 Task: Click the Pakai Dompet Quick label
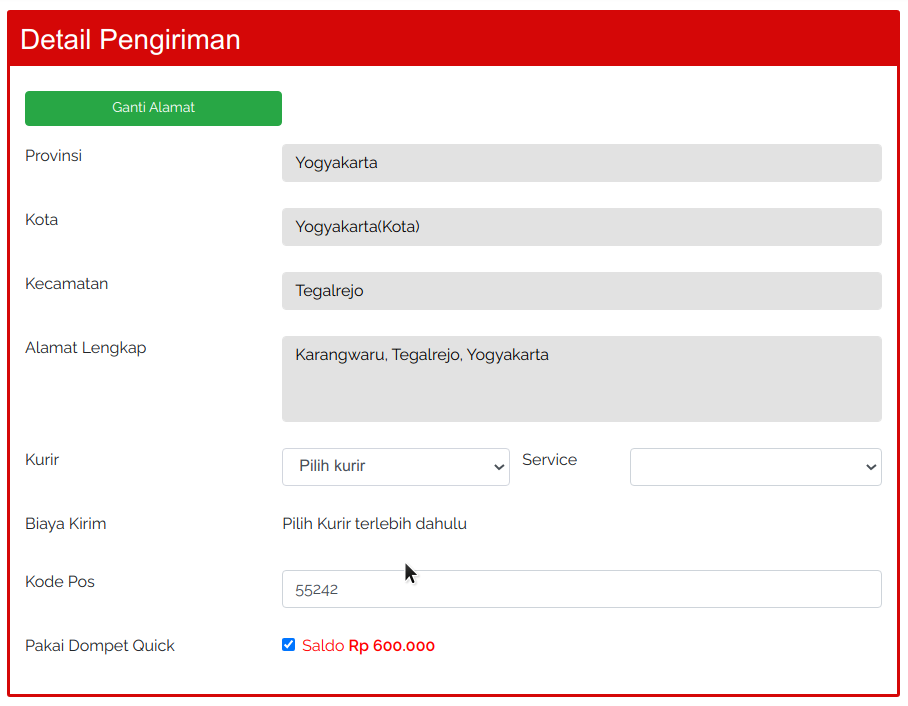click(100, 645)
